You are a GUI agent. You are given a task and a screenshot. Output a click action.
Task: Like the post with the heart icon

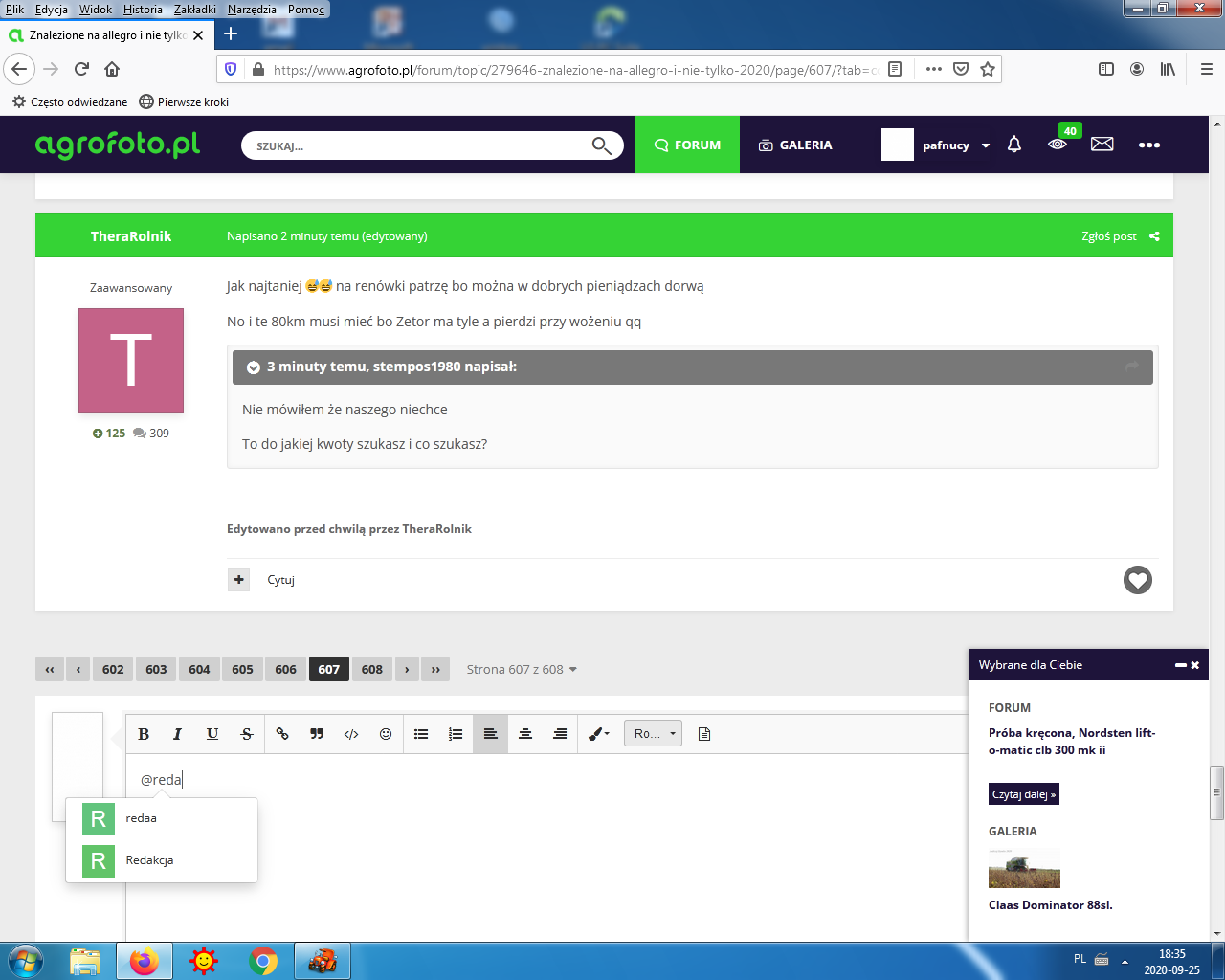[1137, 580]
